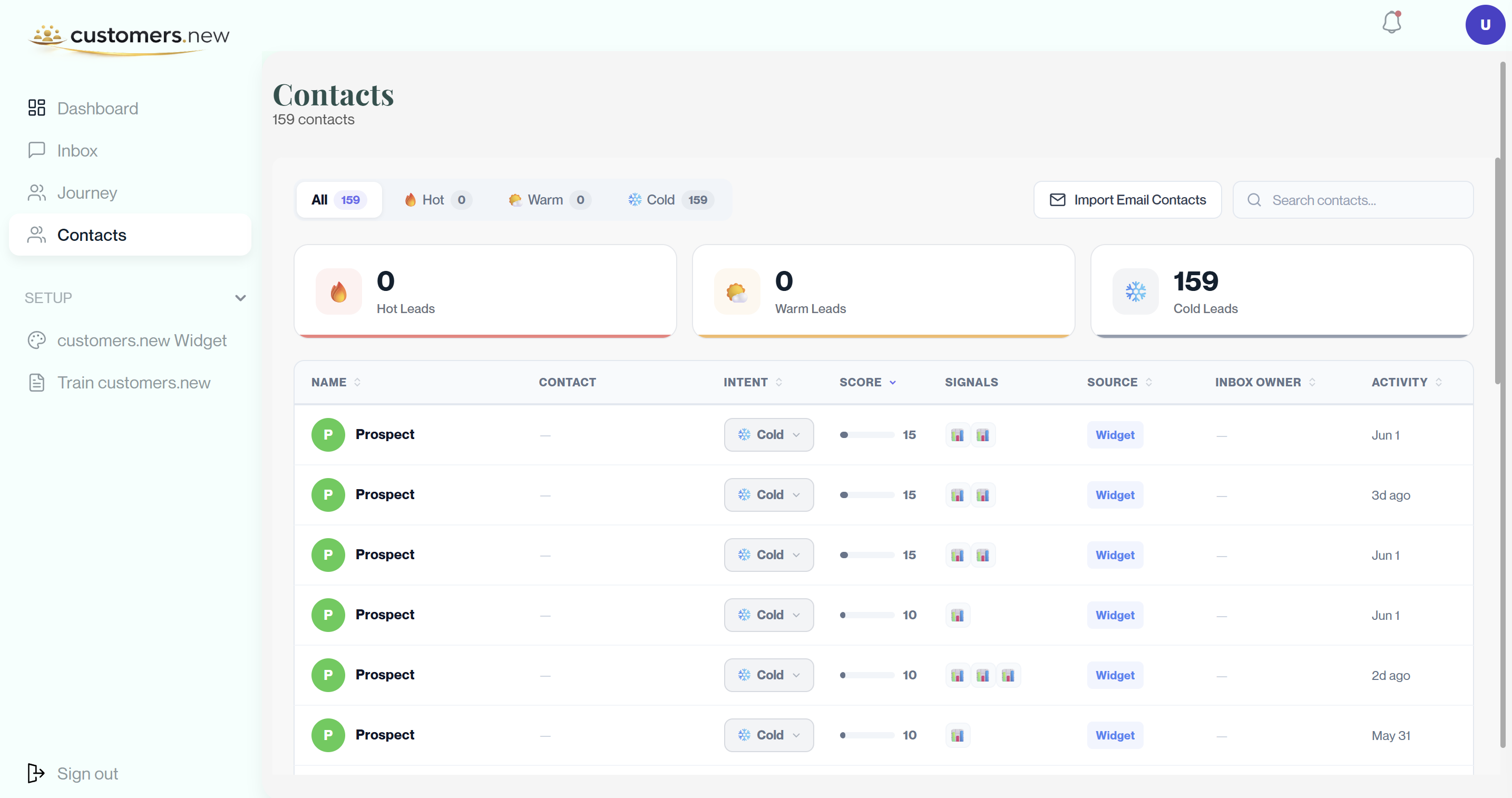Collapse the SETUP section chevron
1512x798 pixels.
(x=240, y=298)
